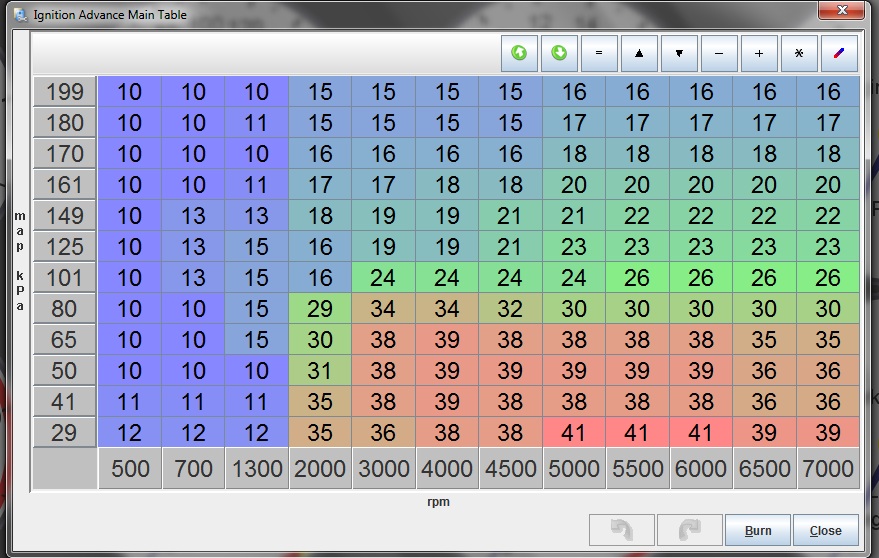Select cell 13 at 149 kPa, 700 rpm
The width and height of the screenshot is (879, 558).
pyautogui.click(x=193, y=216)
